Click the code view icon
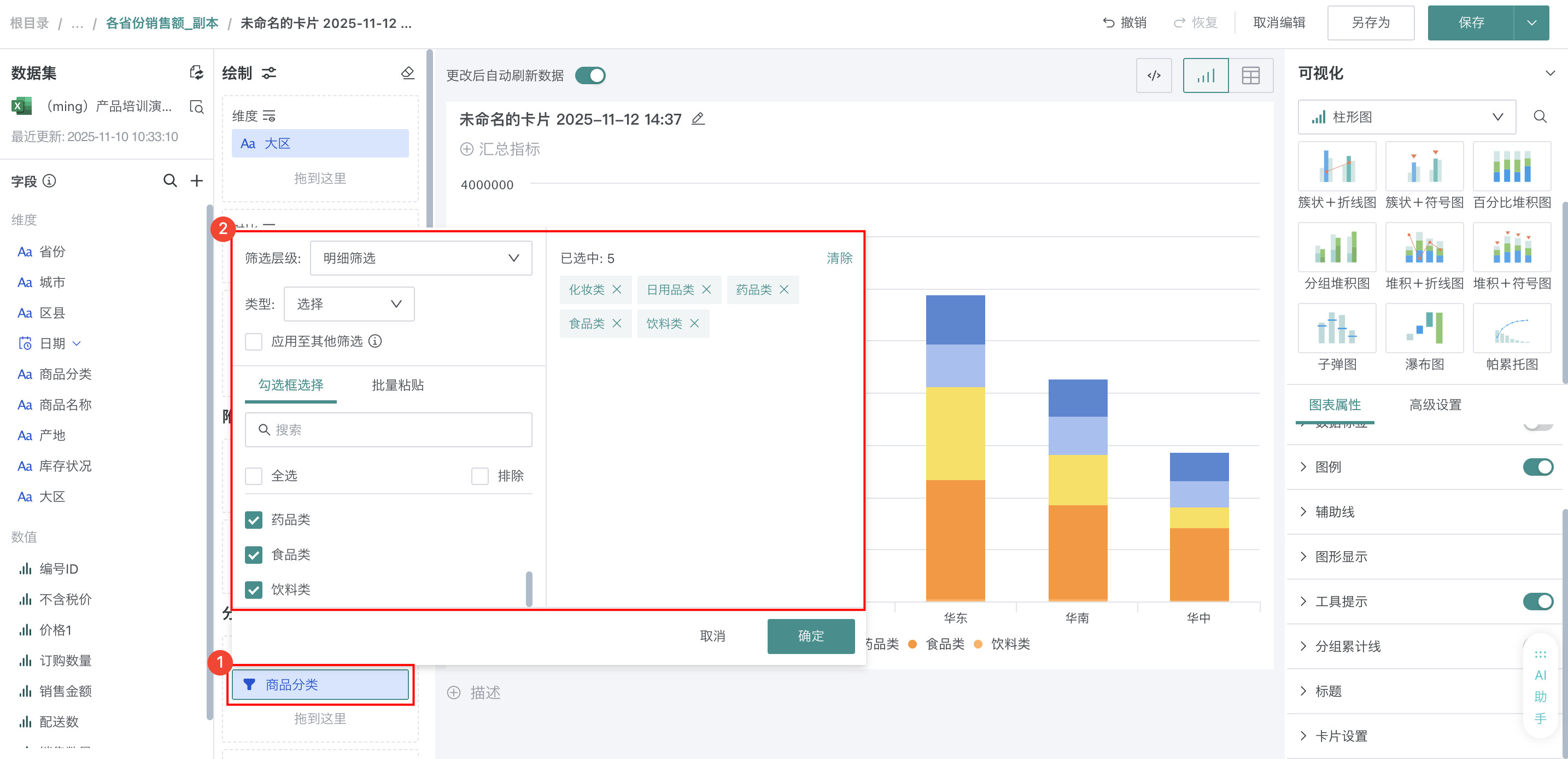 [1154, 75]
